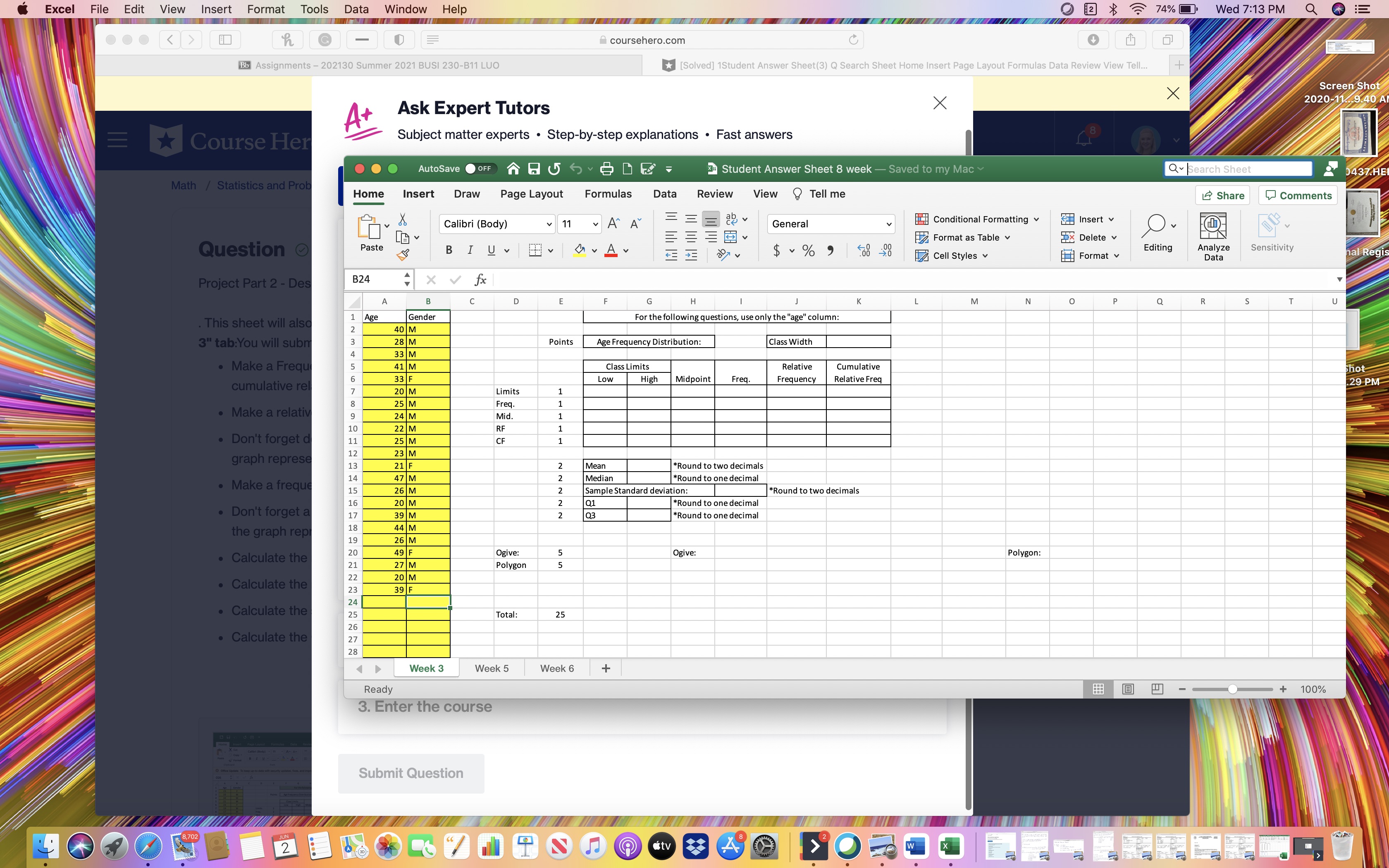Click inside the Search Sheet field
Viewport: 1389px width, 868px height.
[x=1240, y=169]
